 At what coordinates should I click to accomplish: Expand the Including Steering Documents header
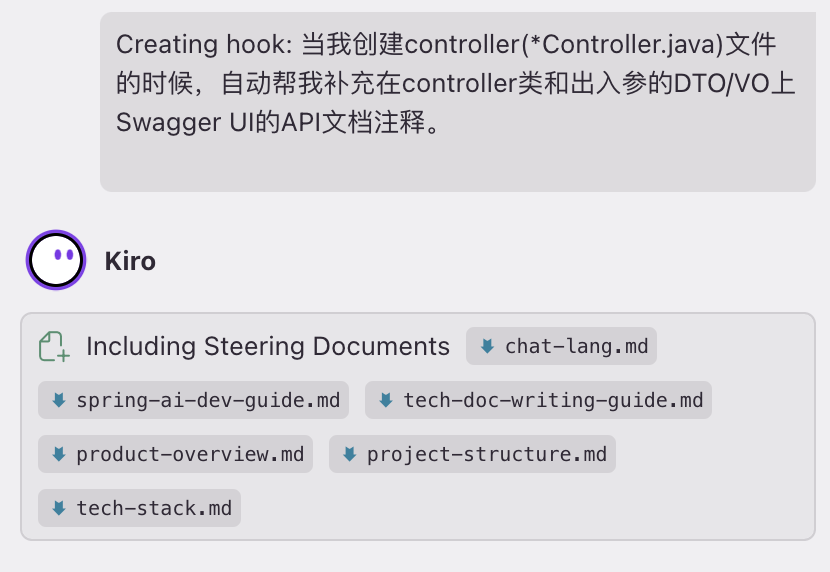(268, 347)
